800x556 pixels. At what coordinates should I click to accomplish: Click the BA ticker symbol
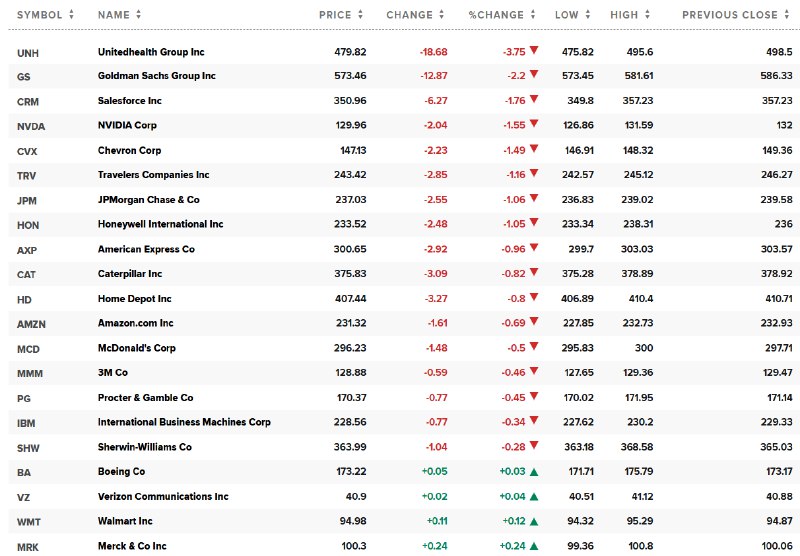point(24,473)
